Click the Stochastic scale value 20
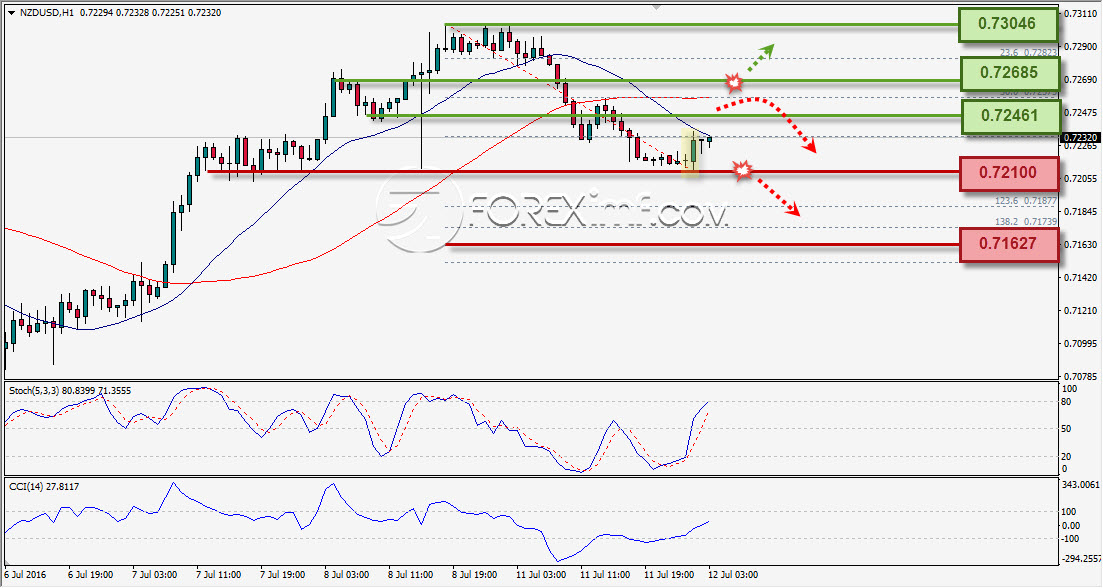This screenshot has width=1103, height=588. 1066,456
